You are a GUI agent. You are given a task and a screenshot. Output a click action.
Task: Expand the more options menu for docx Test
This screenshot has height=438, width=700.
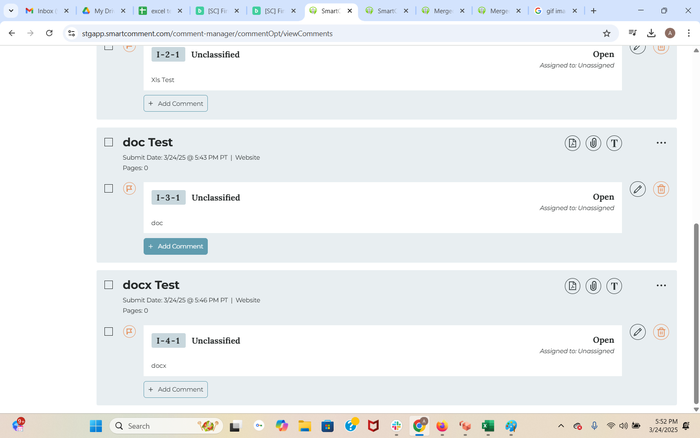coord(661,286)
